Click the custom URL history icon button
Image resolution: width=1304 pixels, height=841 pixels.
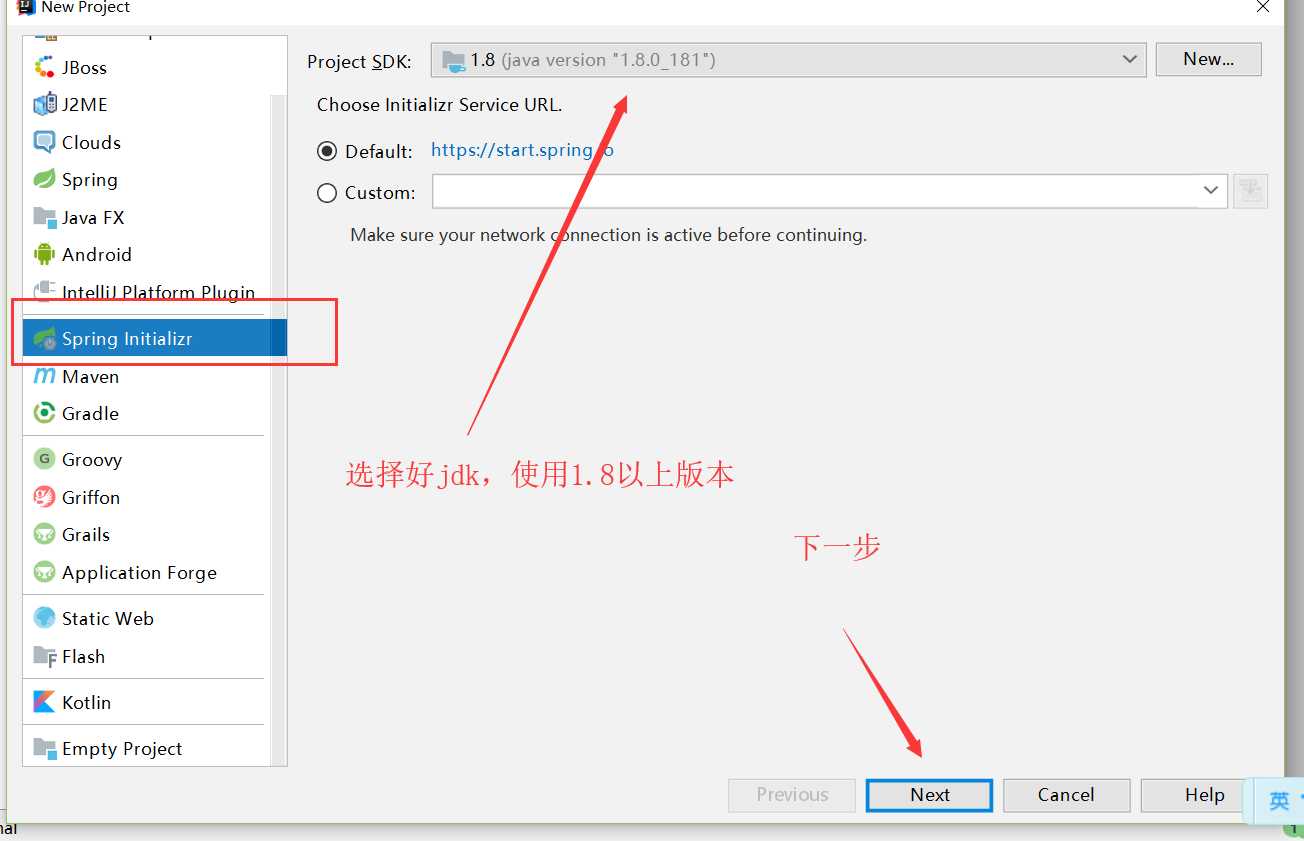1251,191
